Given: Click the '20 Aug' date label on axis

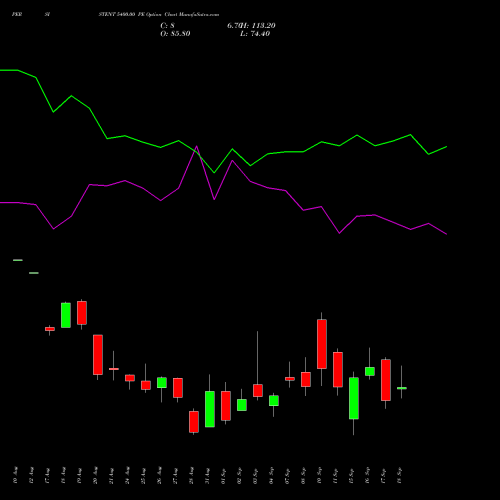Looking at the screenshot, I should (x=96, y=476).
